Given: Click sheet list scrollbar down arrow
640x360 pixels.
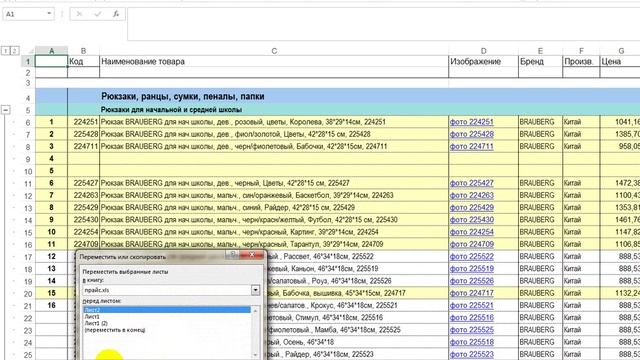Looking at the screenshot, I should coord(256,355).
